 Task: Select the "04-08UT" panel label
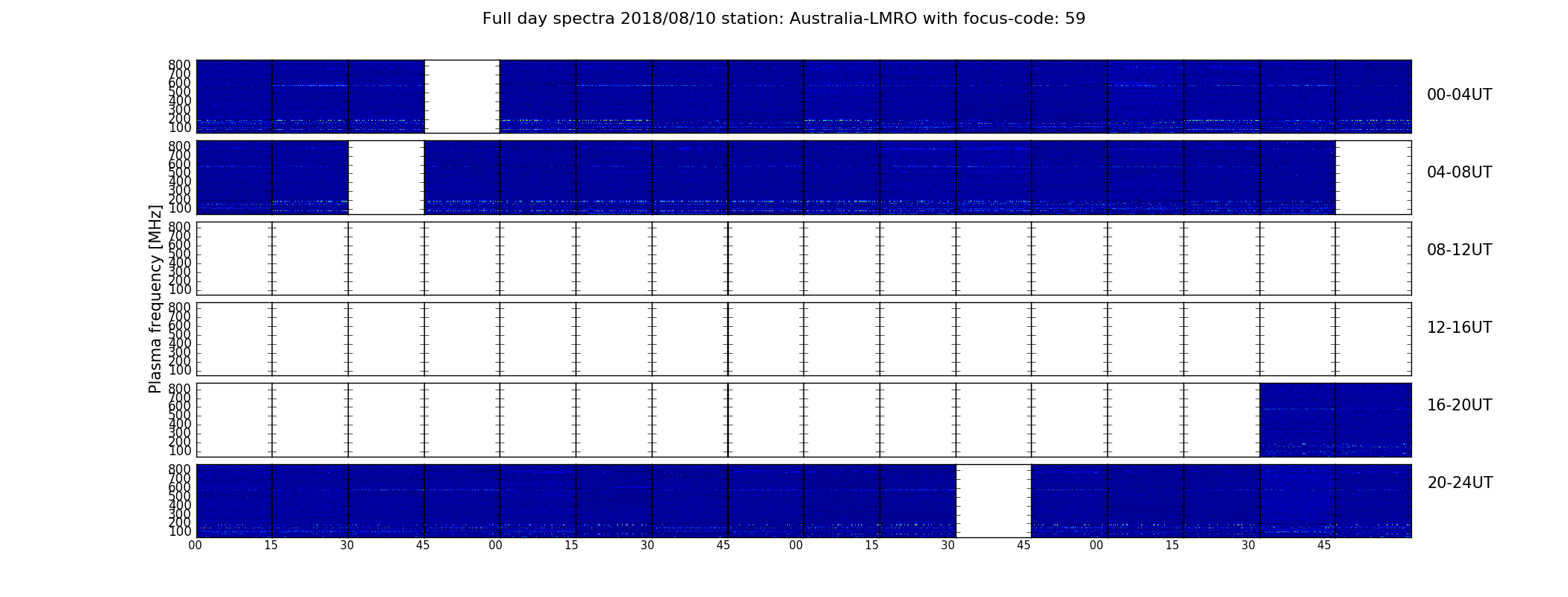1459,172
